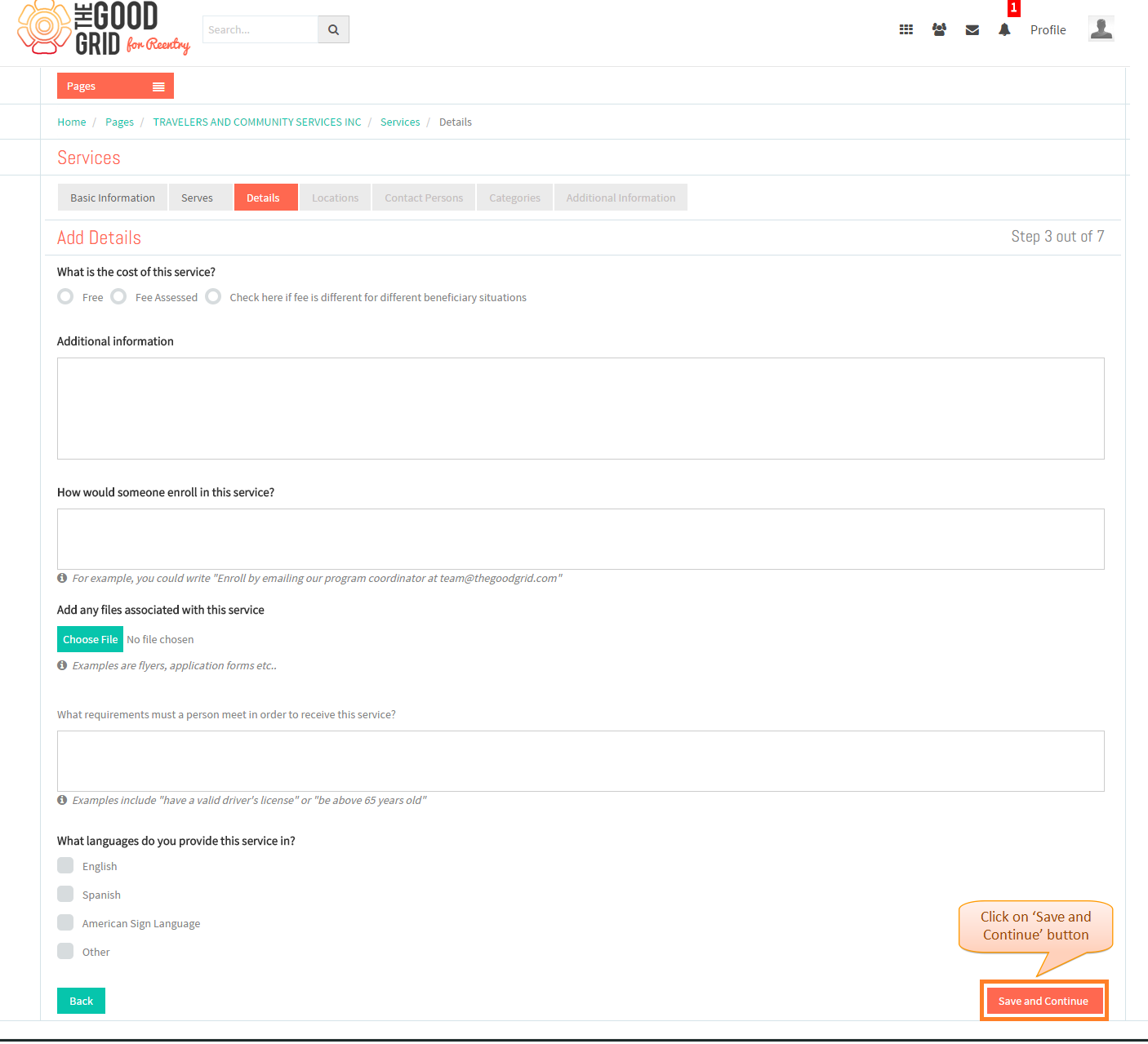
Task: Open the Additional Information tab
Action: pos(621,198)
